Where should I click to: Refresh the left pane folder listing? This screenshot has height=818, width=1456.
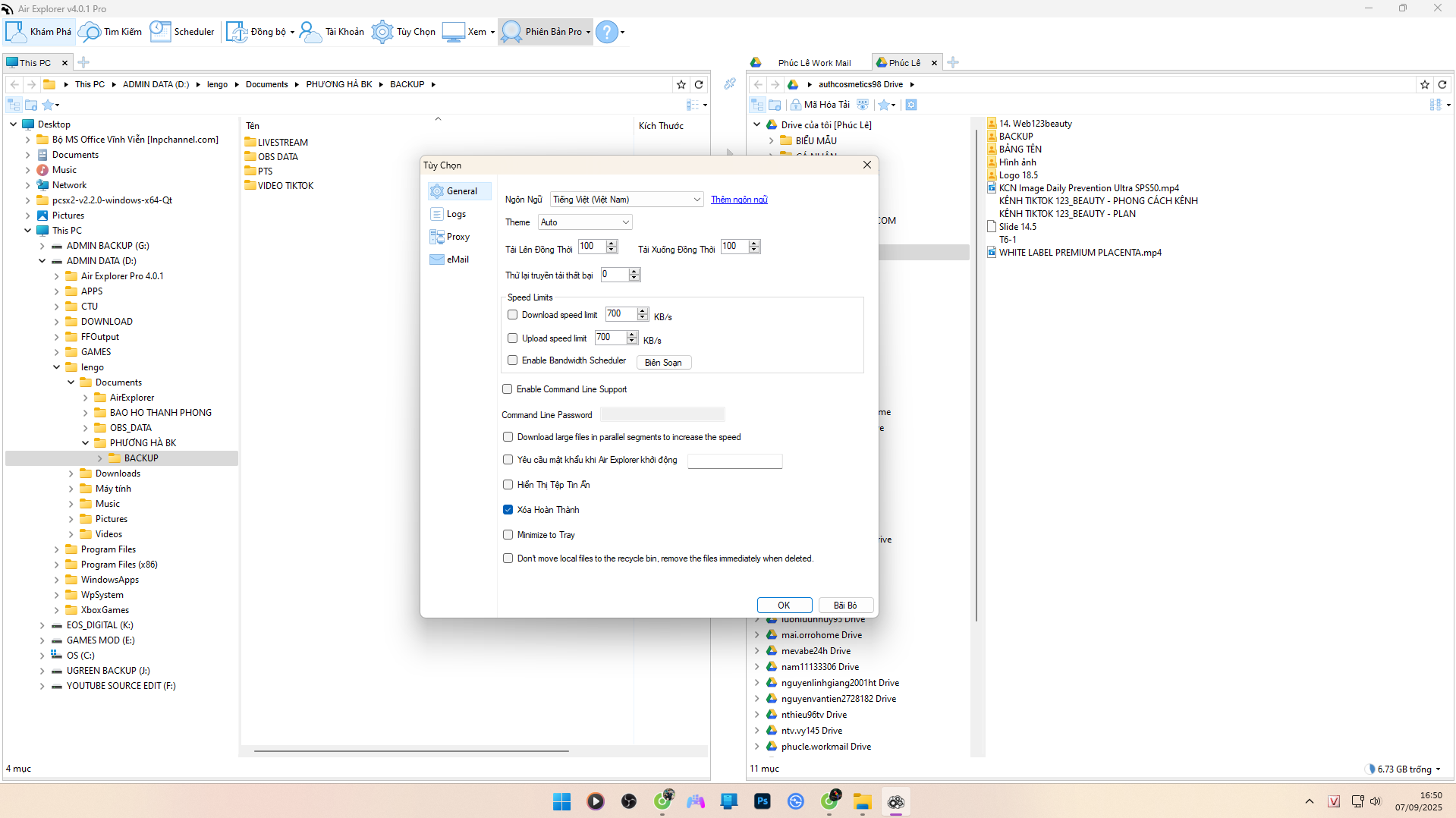coord(699,84)
